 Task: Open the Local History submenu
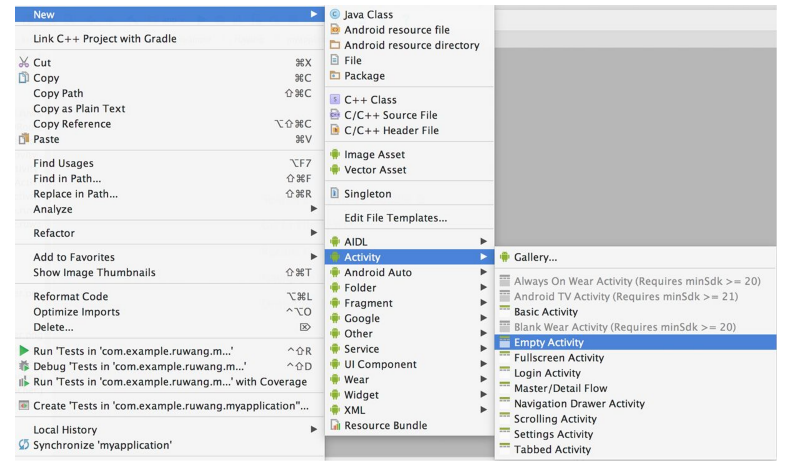[x=314, y=429]
